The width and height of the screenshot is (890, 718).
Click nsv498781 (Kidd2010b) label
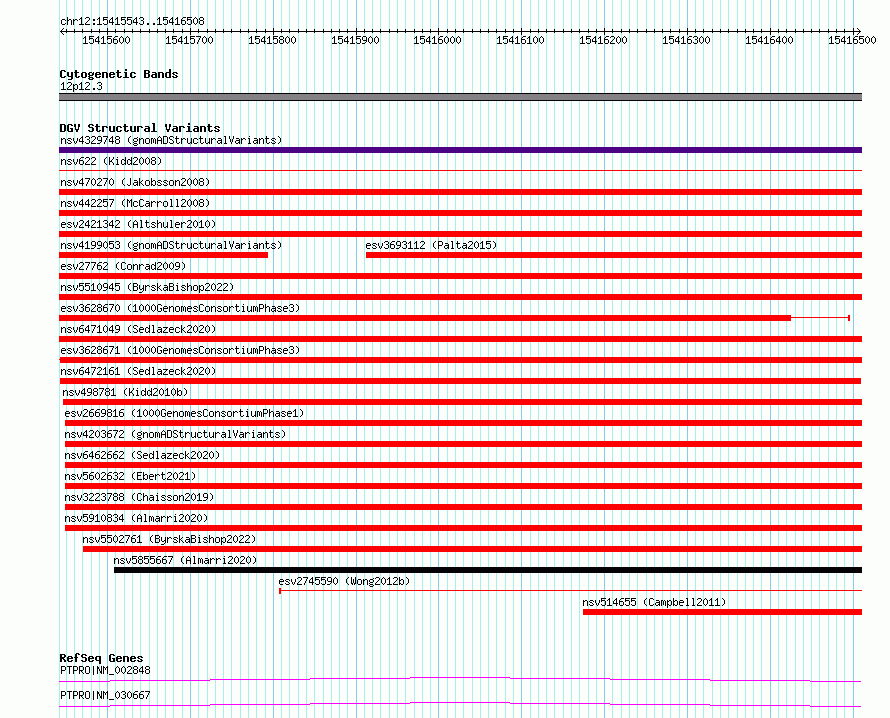click(125, 392)
